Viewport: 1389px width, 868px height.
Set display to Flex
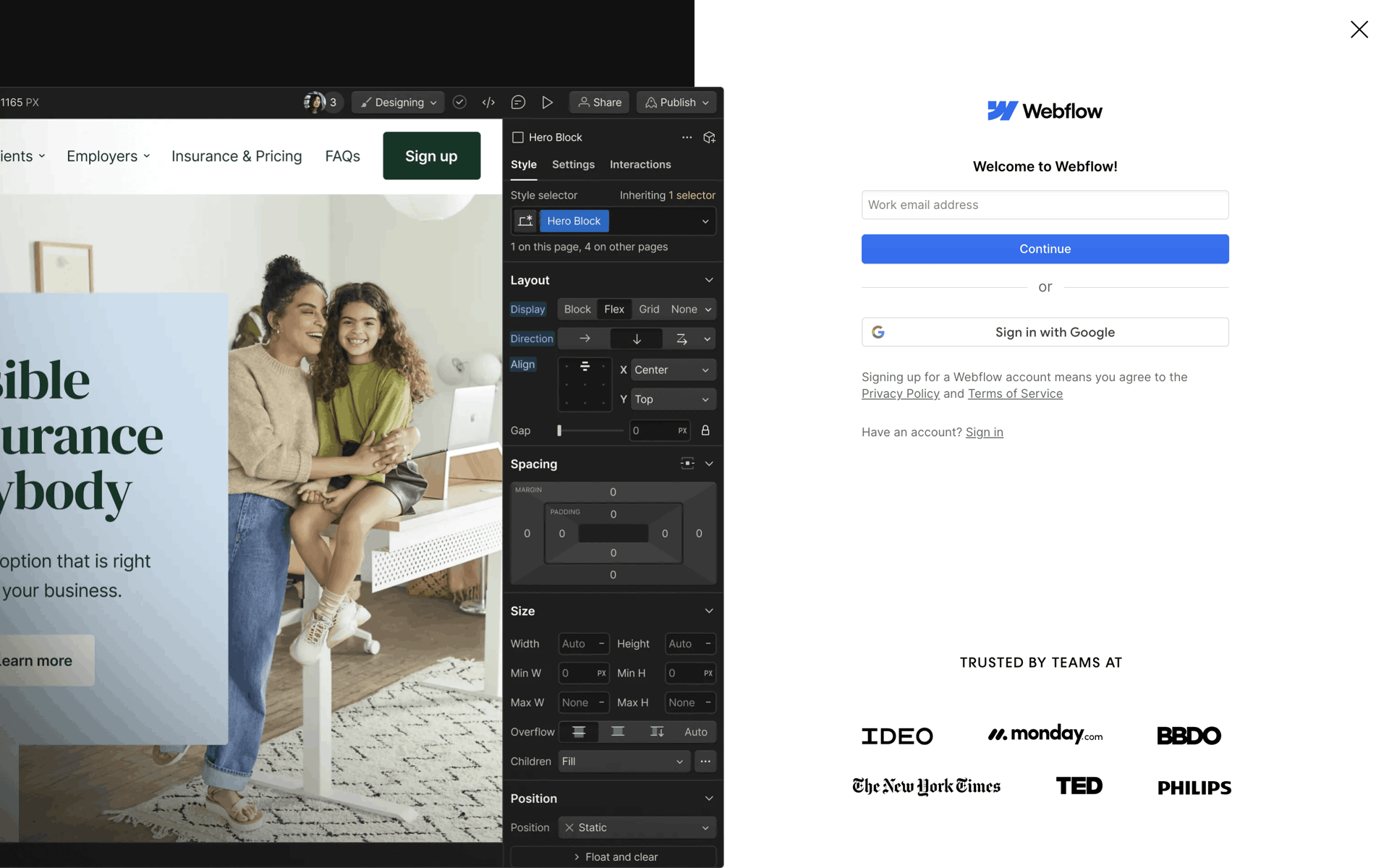point(614,309)
